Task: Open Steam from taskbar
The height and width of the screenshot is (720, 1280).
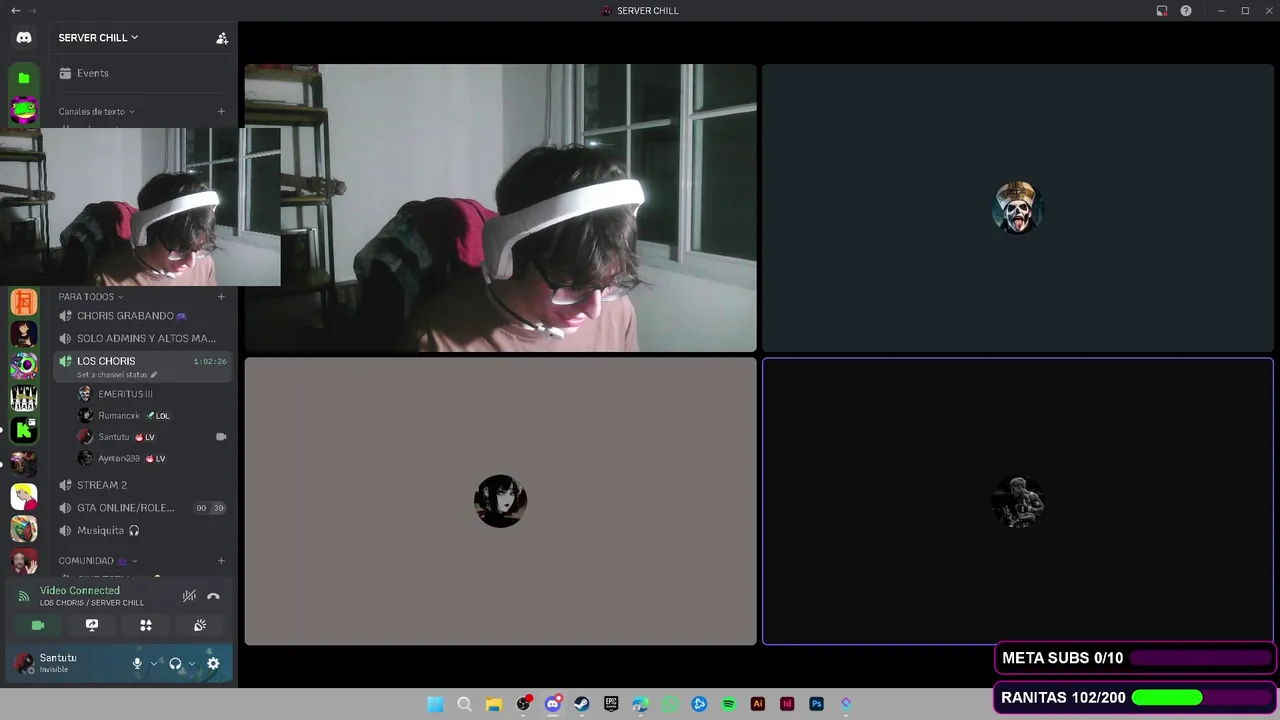Action: tap(581, 704)
